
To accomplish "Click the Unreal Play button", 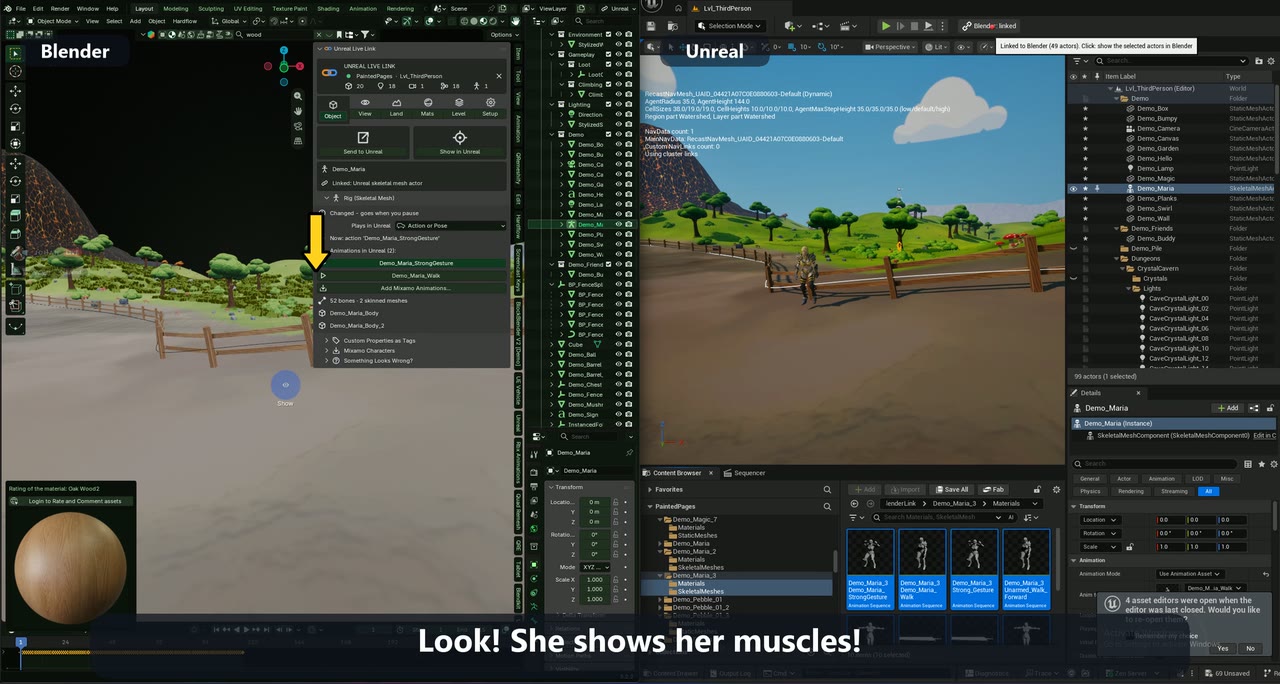I will 886,26.
